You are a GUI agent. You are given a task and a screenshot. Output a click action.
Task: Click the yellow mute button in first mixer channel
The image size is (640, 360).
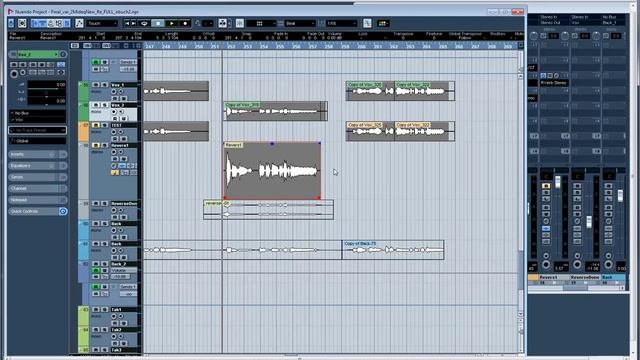(546, 186)
